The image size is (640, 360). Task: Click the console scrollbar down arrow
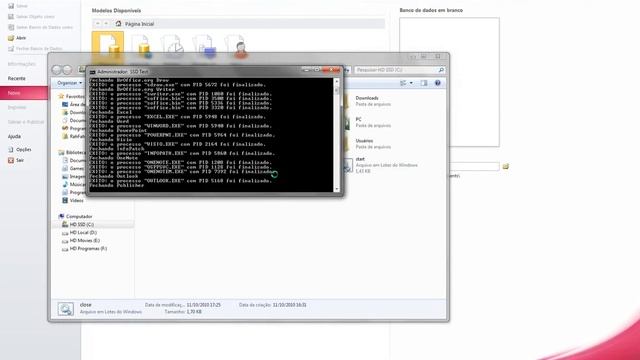pos(337,189)
